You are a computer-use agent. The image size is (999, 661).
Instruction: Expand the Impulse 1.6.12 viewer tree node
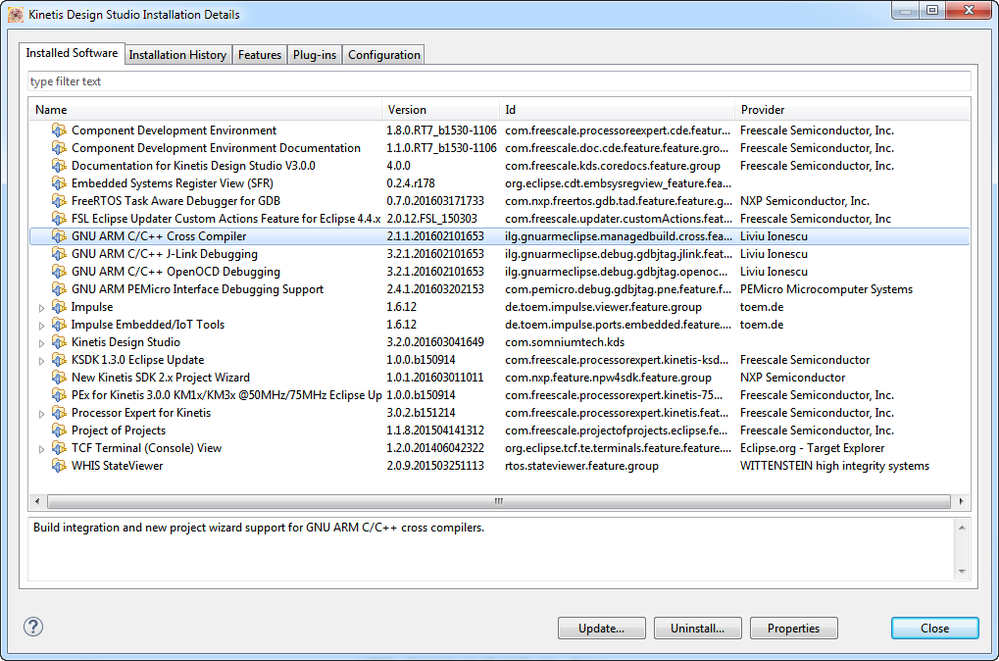pyautogui.click(x=41, y=308)
